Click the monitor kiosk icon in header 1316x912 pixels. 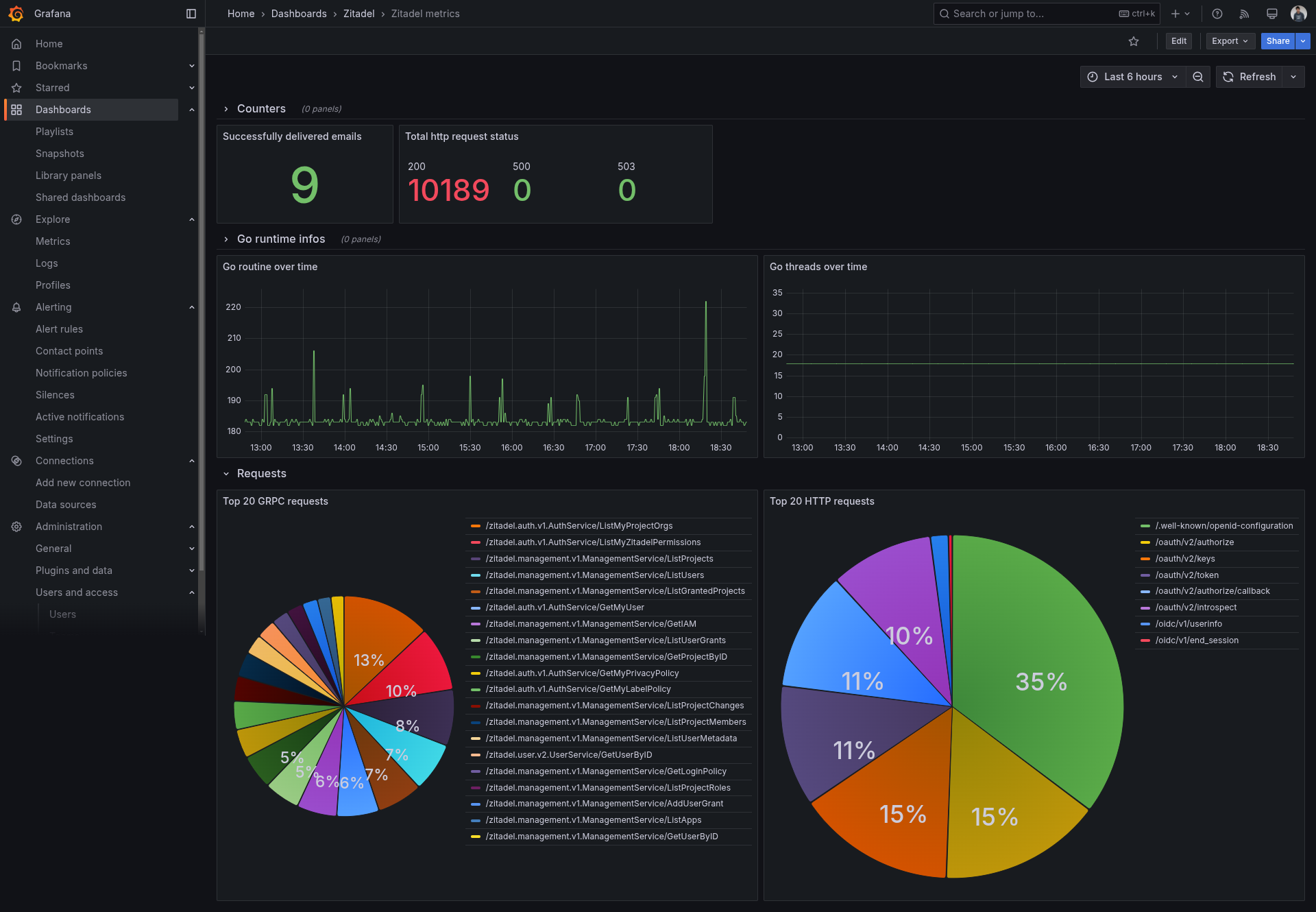point(1272,14)
